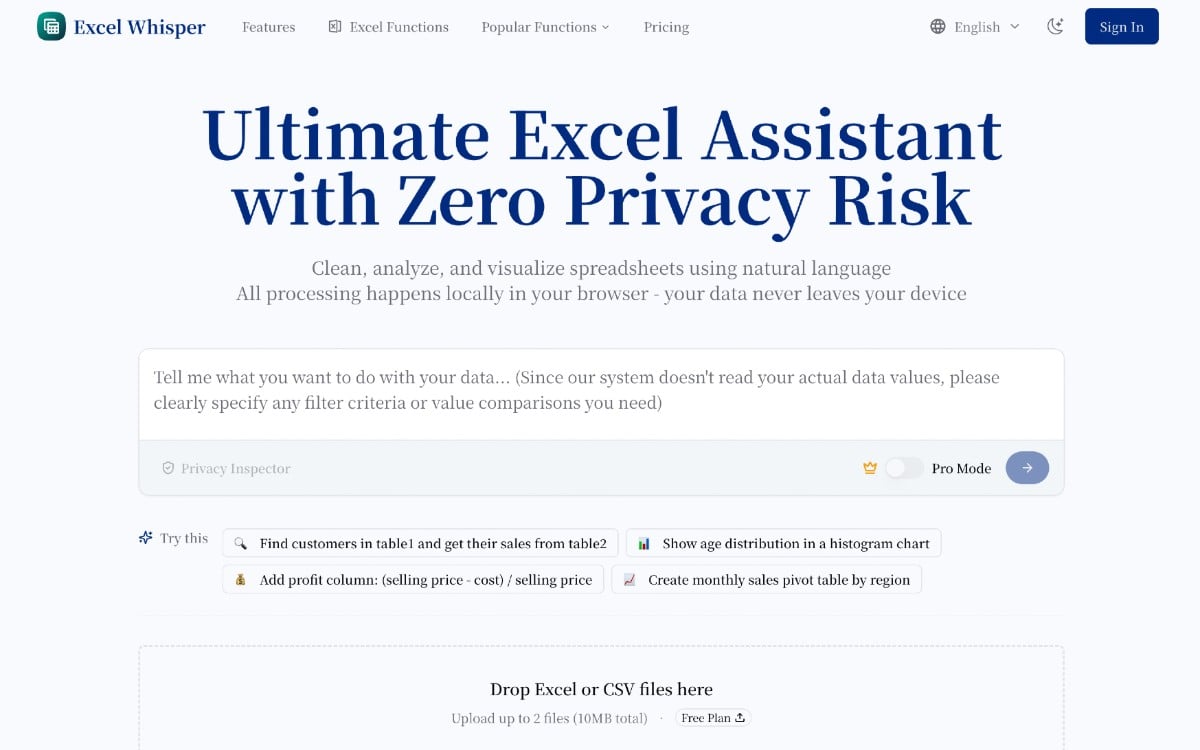Click the Sign In button
The height and width of the screenshot is (750, 1200).
(x=1121, y=27)
